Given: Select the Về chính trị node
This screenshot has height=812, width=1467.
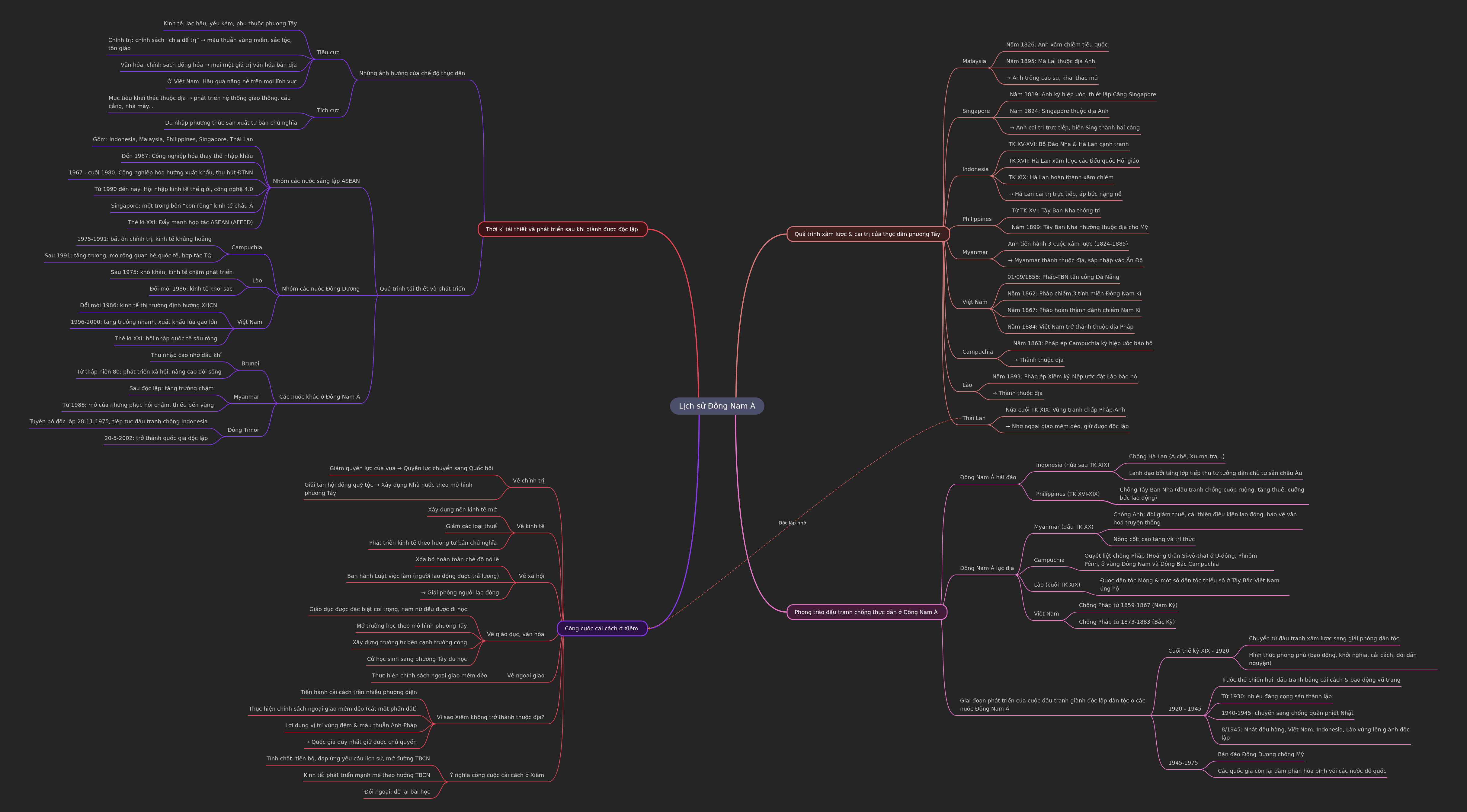Looking at the screenshot, I should point(528,481).
